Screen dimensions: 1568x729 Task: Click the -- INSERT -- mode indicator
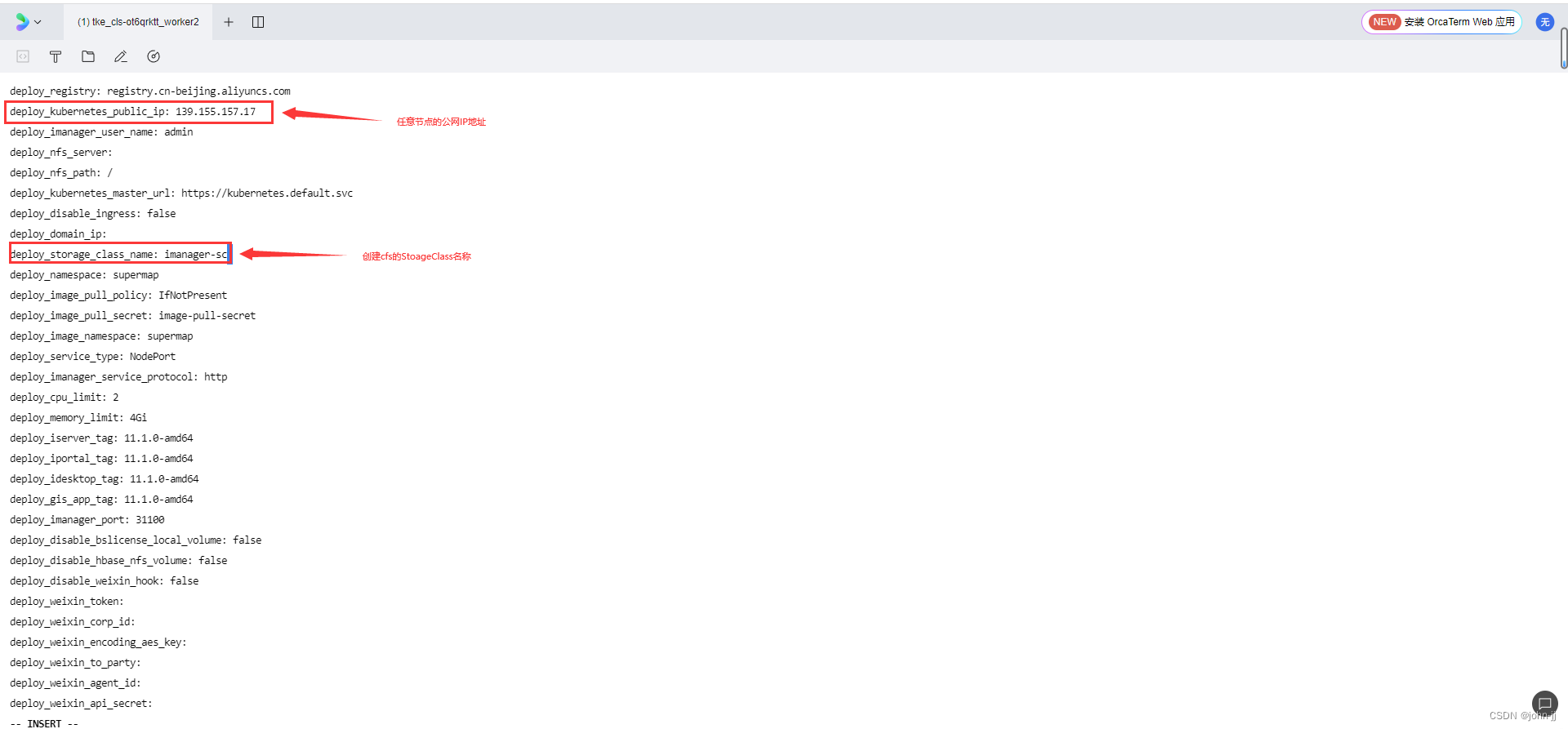click(x=44, y=723)
